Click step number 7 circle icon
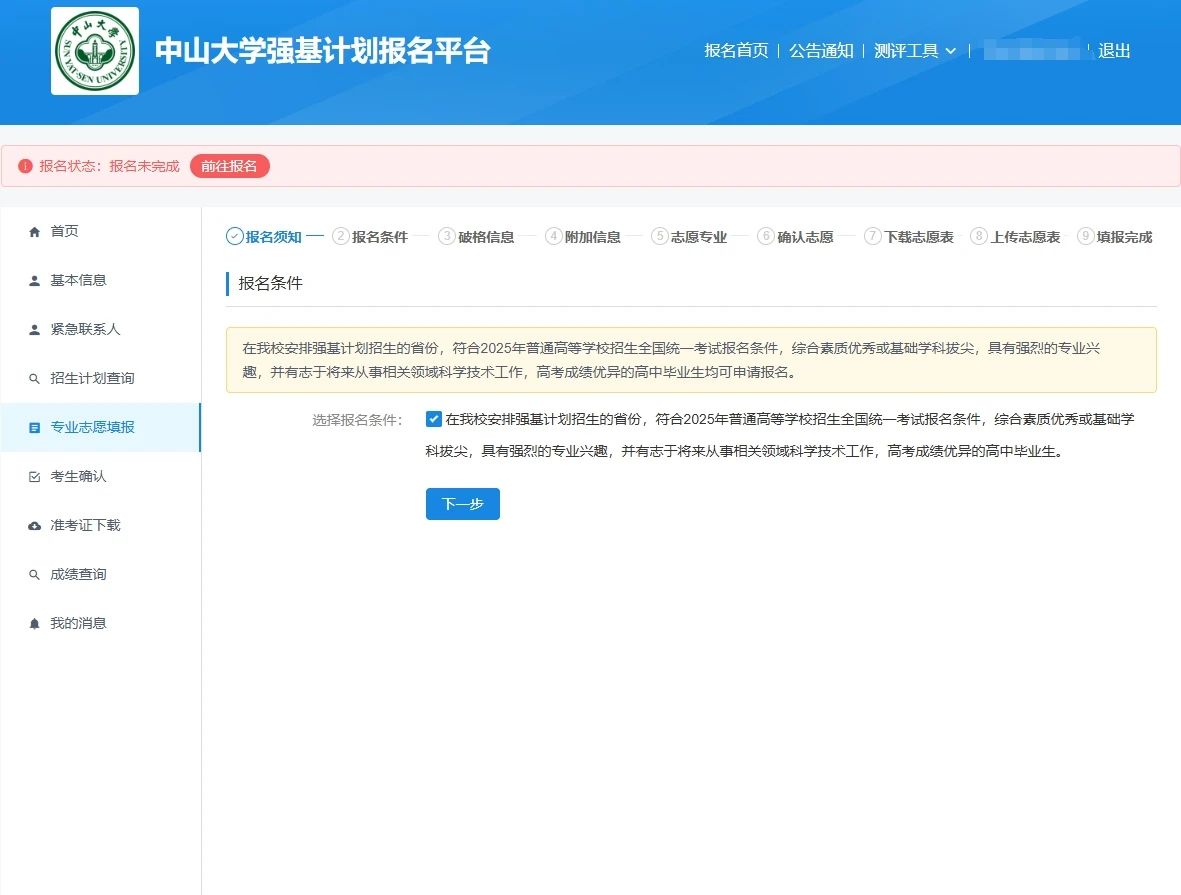1181x895 pixels. [872, 237]
